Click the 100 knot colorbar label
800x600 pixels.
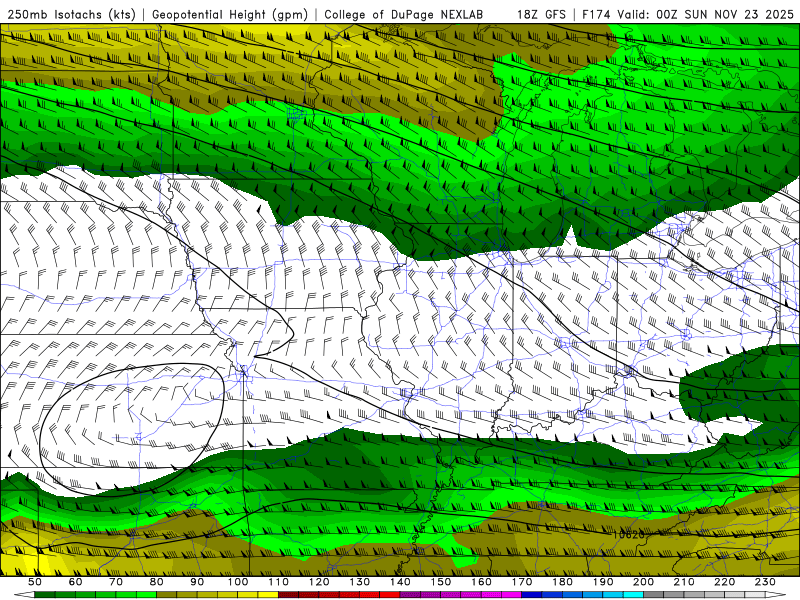pos(238,582)
